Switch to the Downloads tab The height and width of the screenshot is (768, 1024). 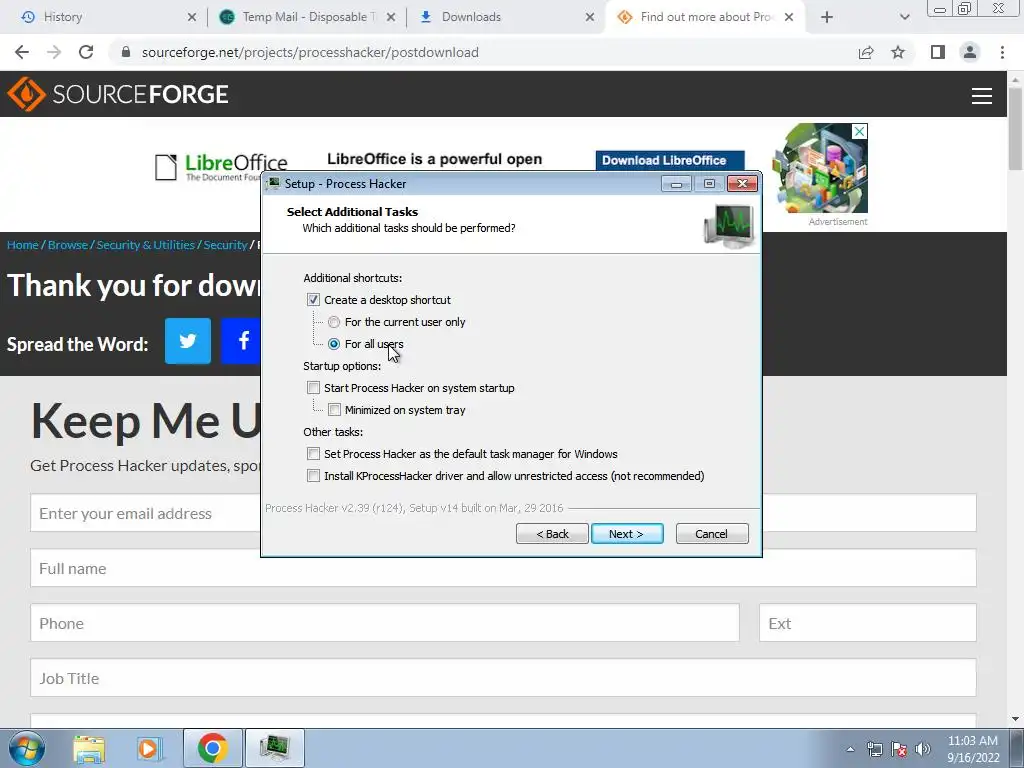(505, 17)
